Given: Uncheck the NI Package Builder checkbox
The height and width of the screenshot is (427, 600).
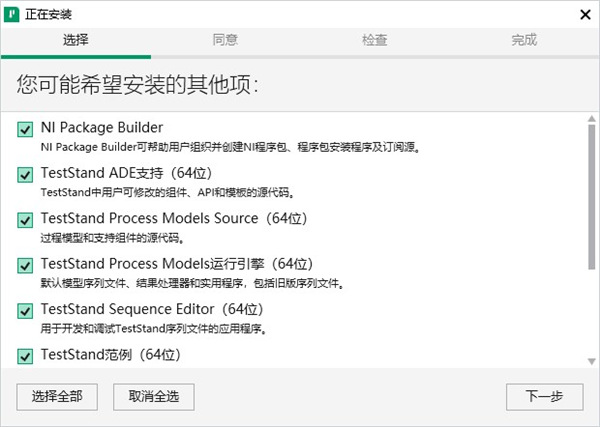Looking at the screenshot, I should point(25,129).
